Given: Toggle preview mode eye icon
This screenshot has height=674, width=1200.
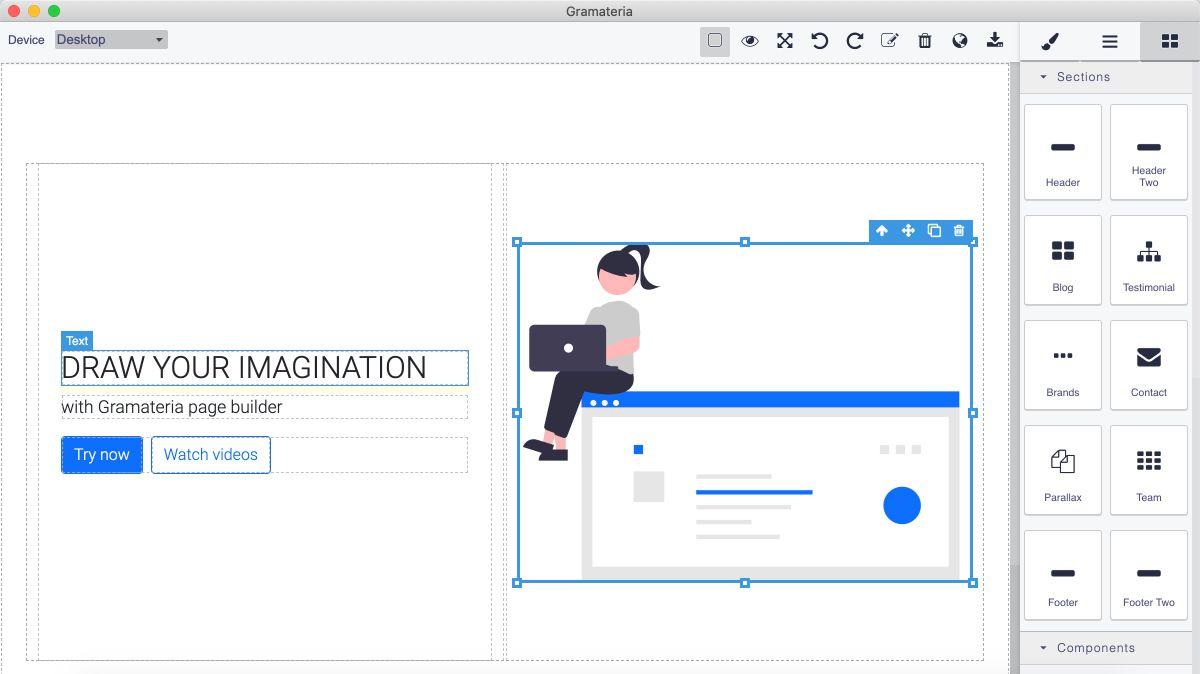Looking at the screenshot, I should click(750, 40).
